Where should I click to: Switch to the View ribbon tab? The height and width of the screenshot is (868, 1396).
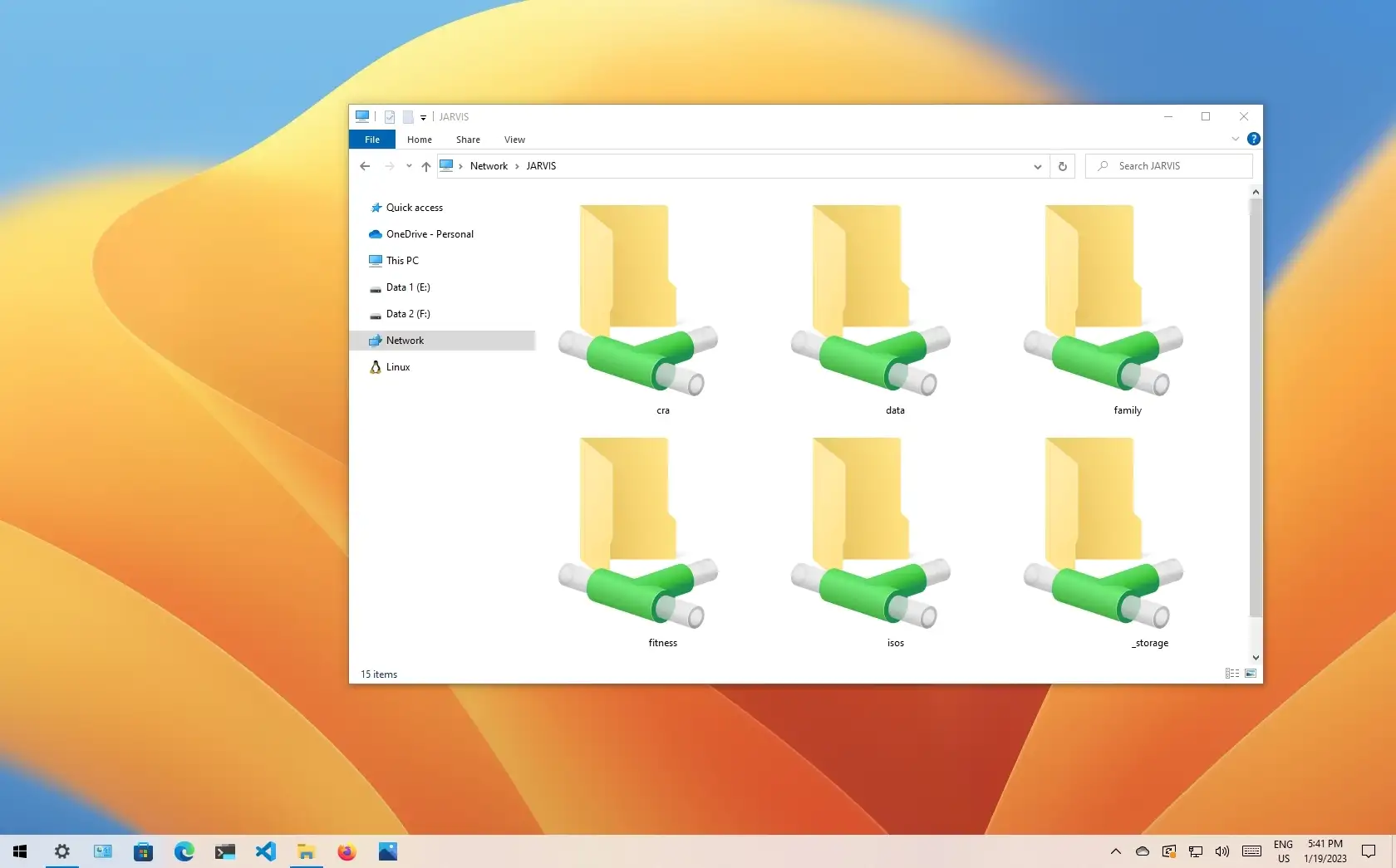click(514, 140)
